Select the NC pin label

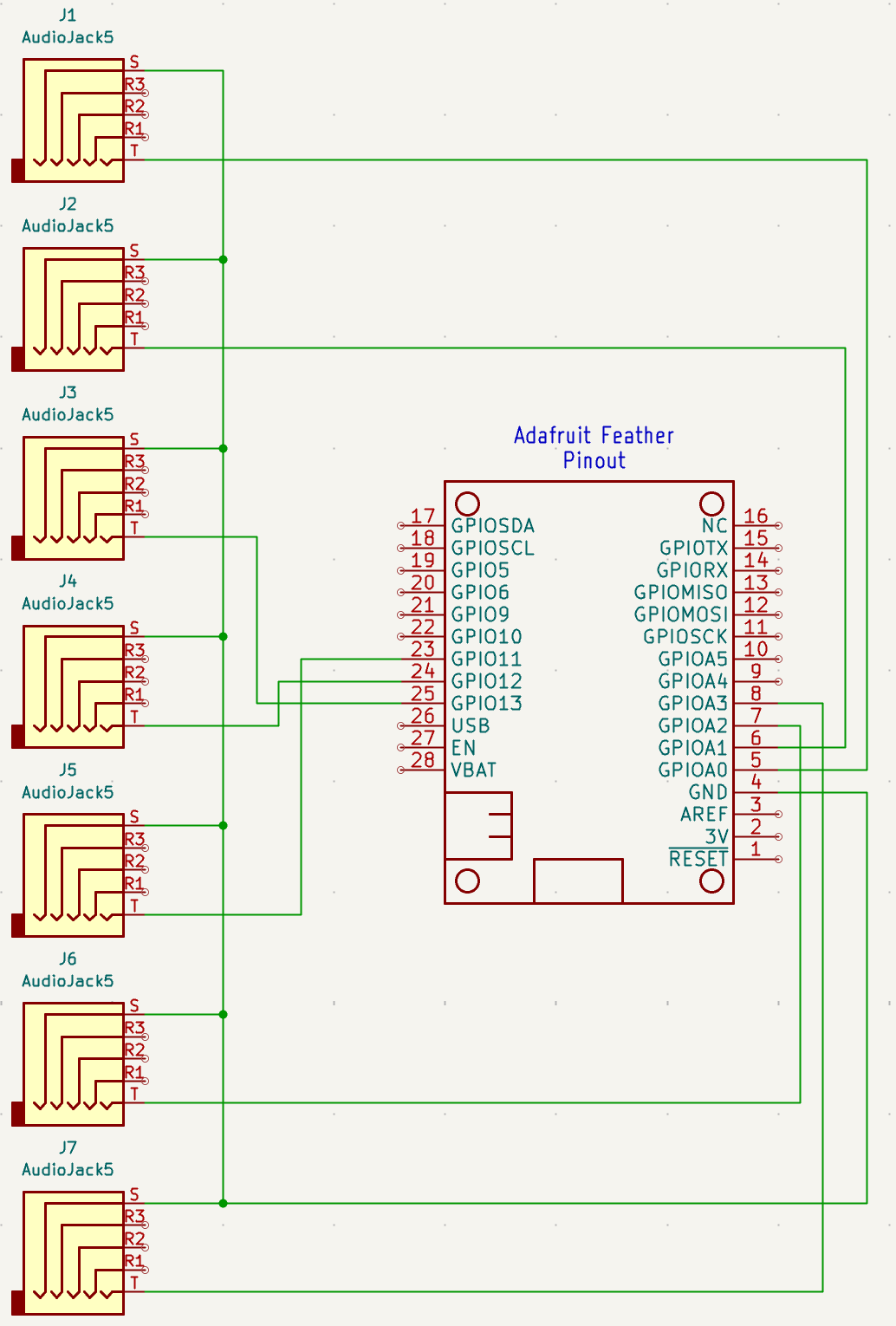(x=715, y=526)
